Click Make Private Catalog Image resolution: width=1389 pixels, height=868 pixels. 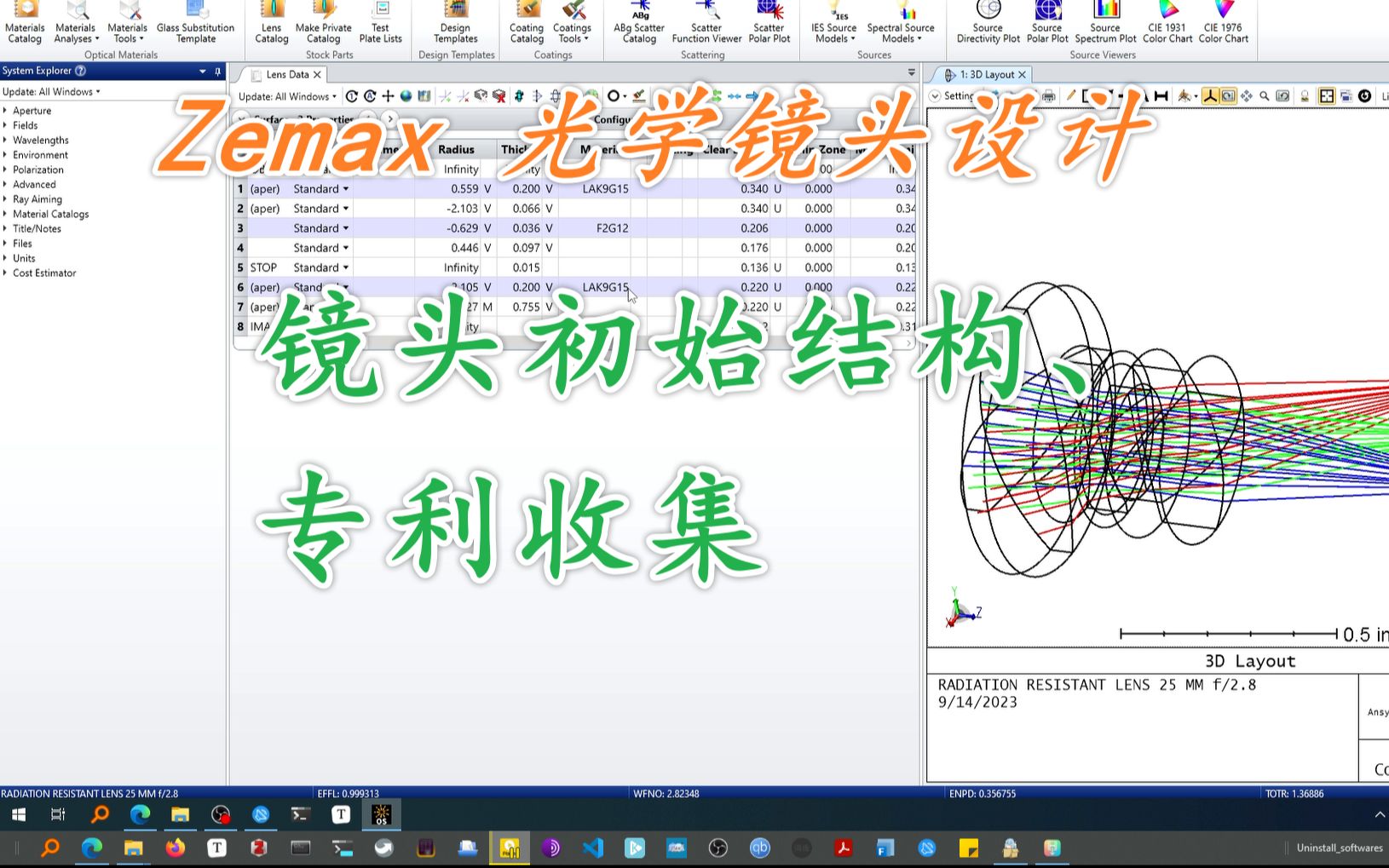324,23
